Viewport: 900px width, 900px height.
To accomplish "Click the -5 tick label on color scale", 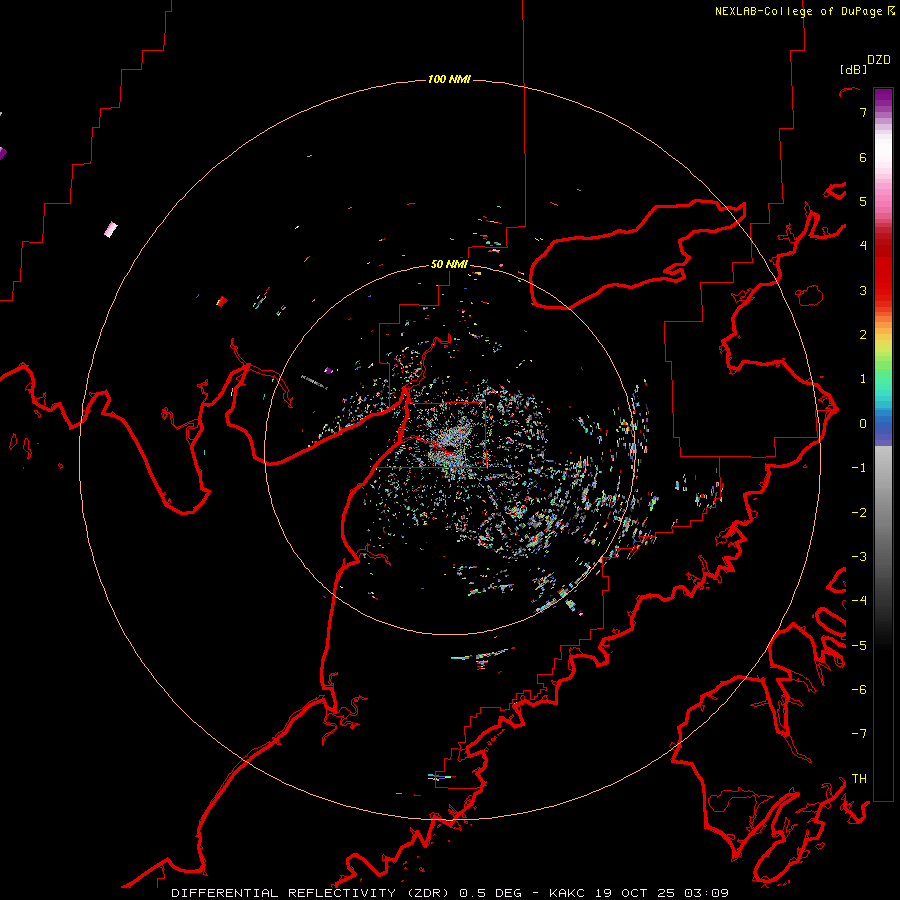I will tap(859, 646).
